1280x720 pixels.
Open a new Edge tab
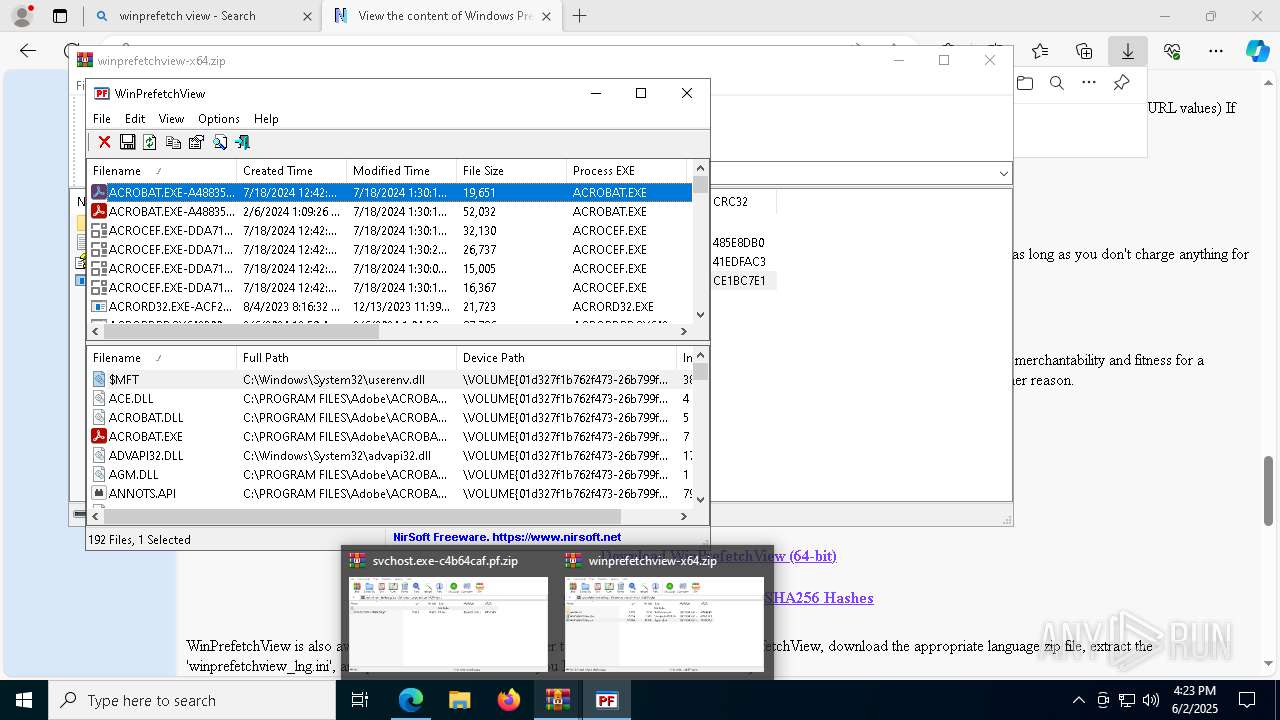[579, 16]
